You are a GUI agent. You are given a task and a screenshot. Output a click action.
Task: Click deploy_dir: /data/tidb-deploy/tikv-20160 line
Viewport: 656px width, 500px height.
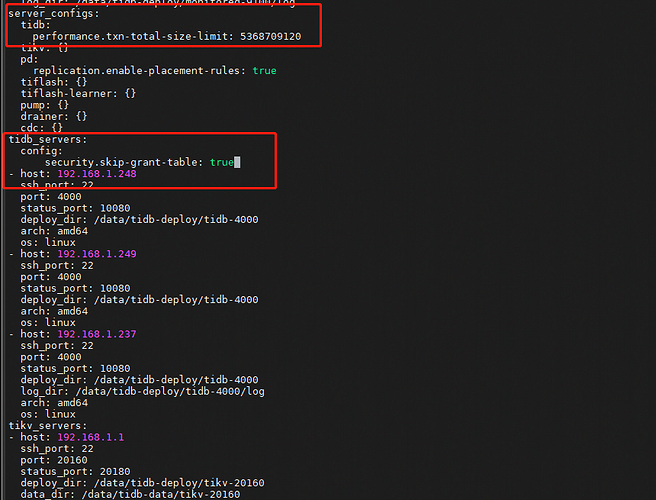142,483
